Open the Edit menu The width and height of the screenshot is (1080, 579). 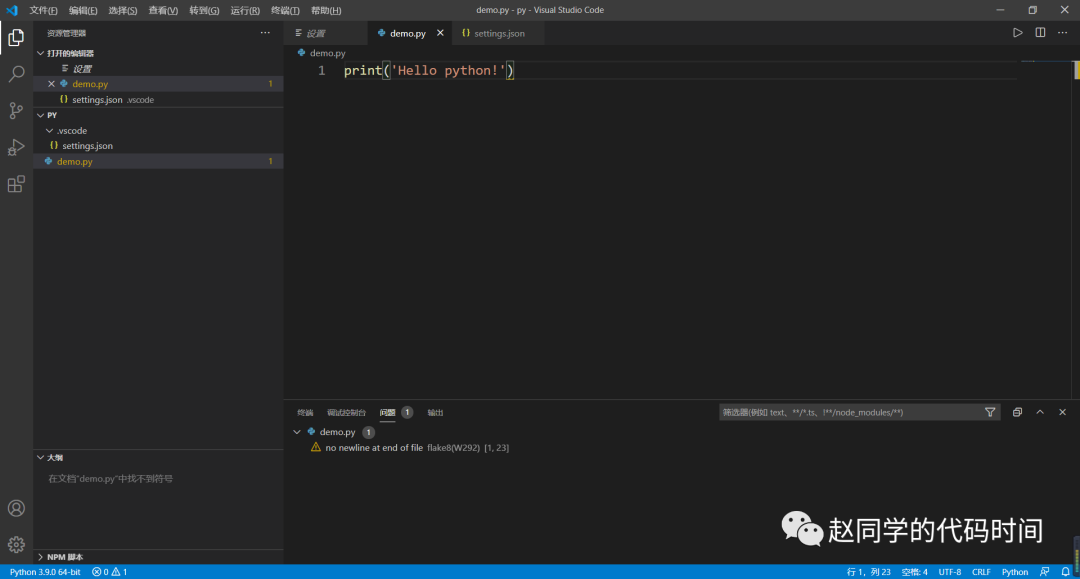click(83, 10)
